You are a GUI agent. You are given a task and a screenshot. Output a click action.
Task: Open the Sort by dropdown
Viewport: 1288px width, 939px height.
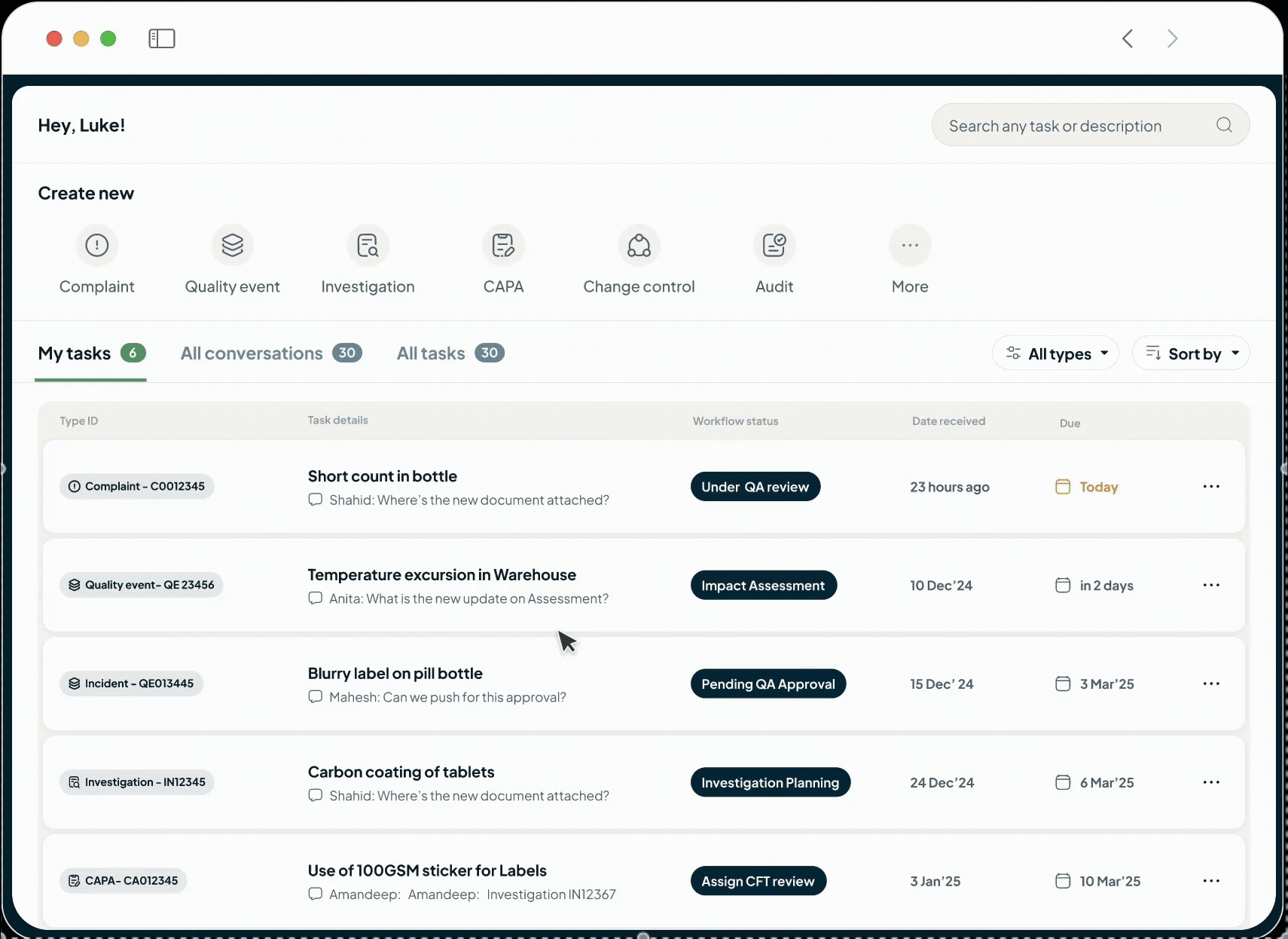[x=1191, y=353]
